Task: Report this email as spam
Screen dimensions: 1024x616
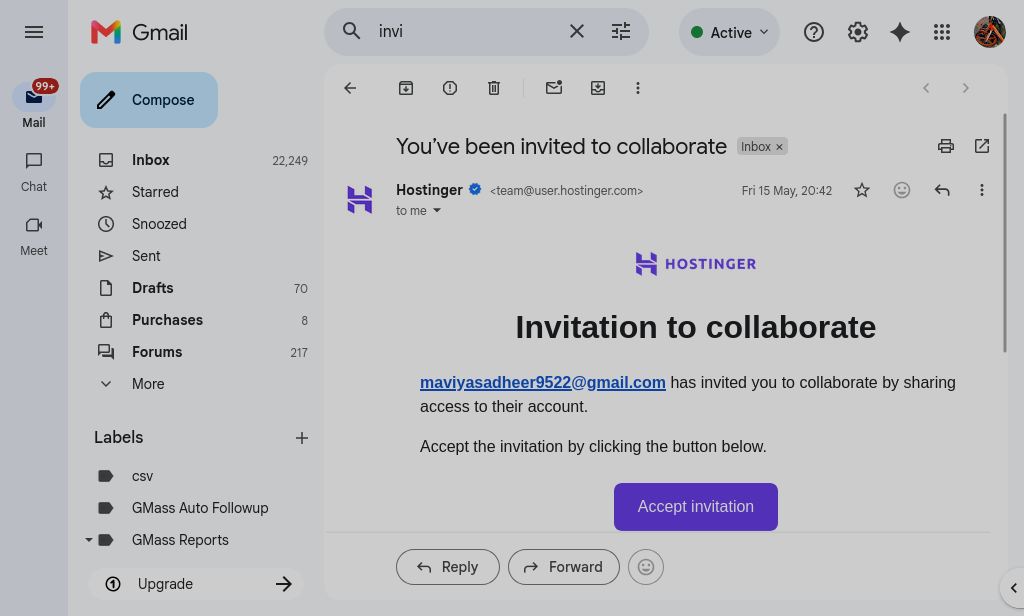Action: [x=450, y=88]
